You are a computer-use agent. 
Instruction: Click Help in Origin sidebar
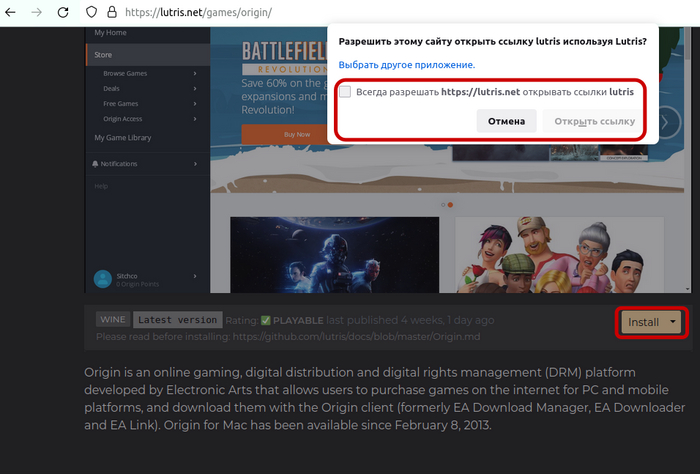101,186
